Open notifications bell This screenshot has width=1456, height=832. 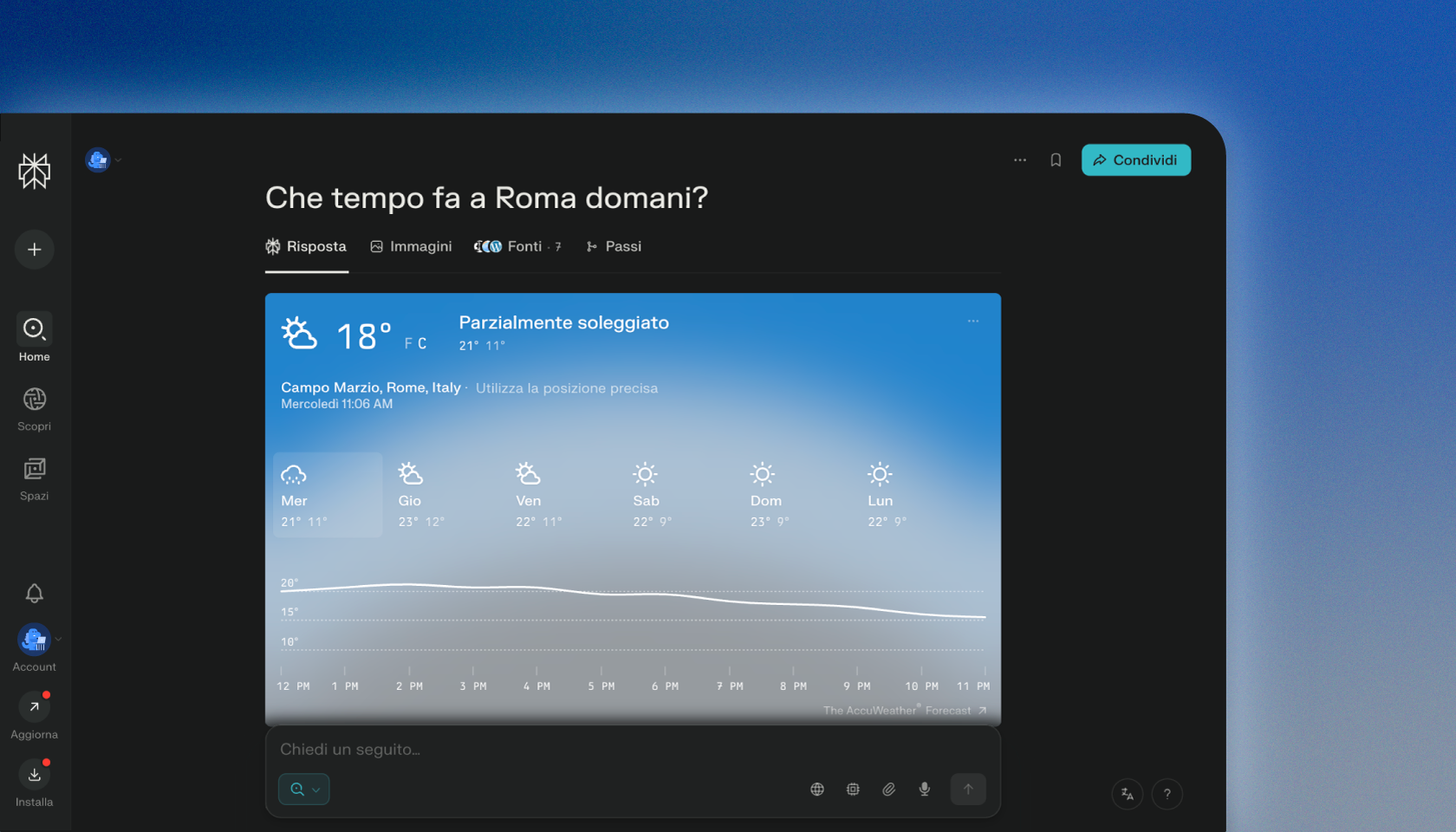[x=35, y=594]
